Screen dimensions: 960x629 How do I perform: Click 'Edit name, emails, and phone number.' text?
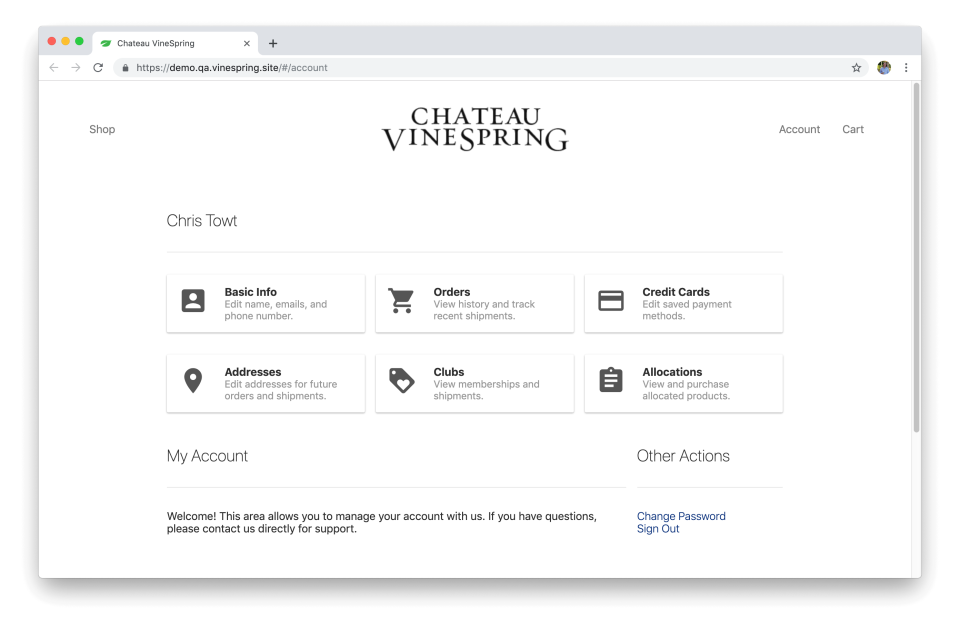(x=276, y=310)
